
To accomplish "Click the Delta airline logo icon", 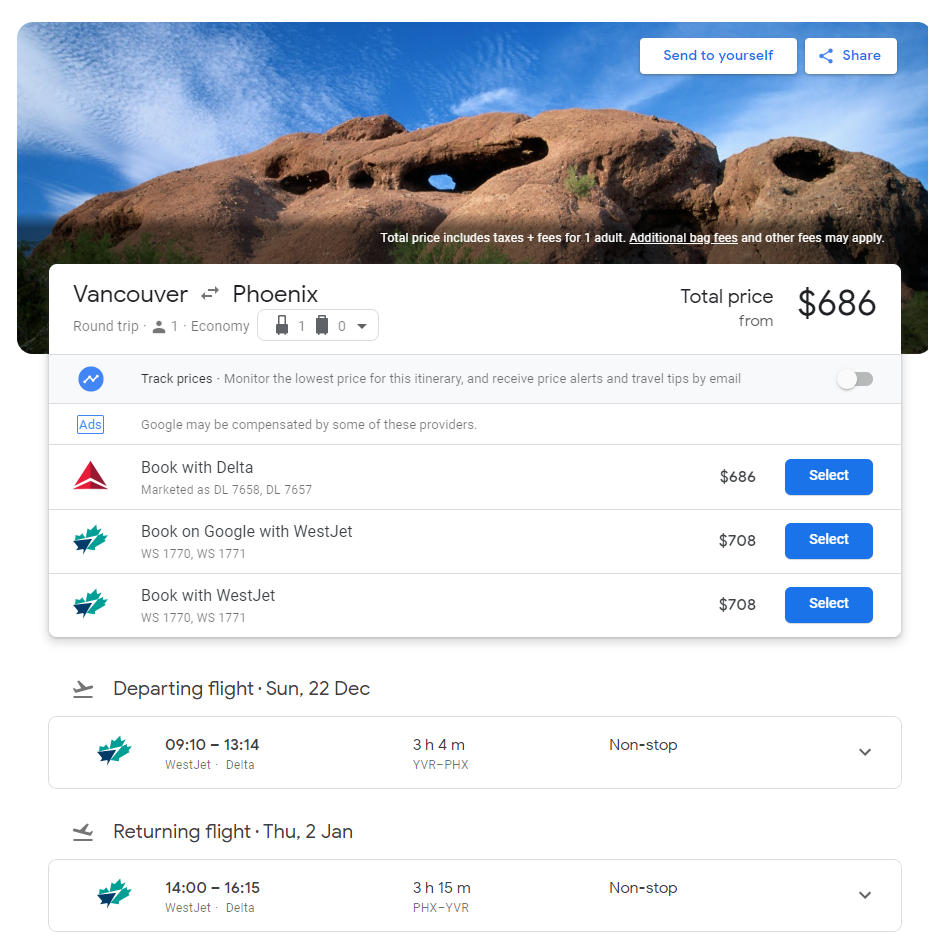I will pos(90,477).
